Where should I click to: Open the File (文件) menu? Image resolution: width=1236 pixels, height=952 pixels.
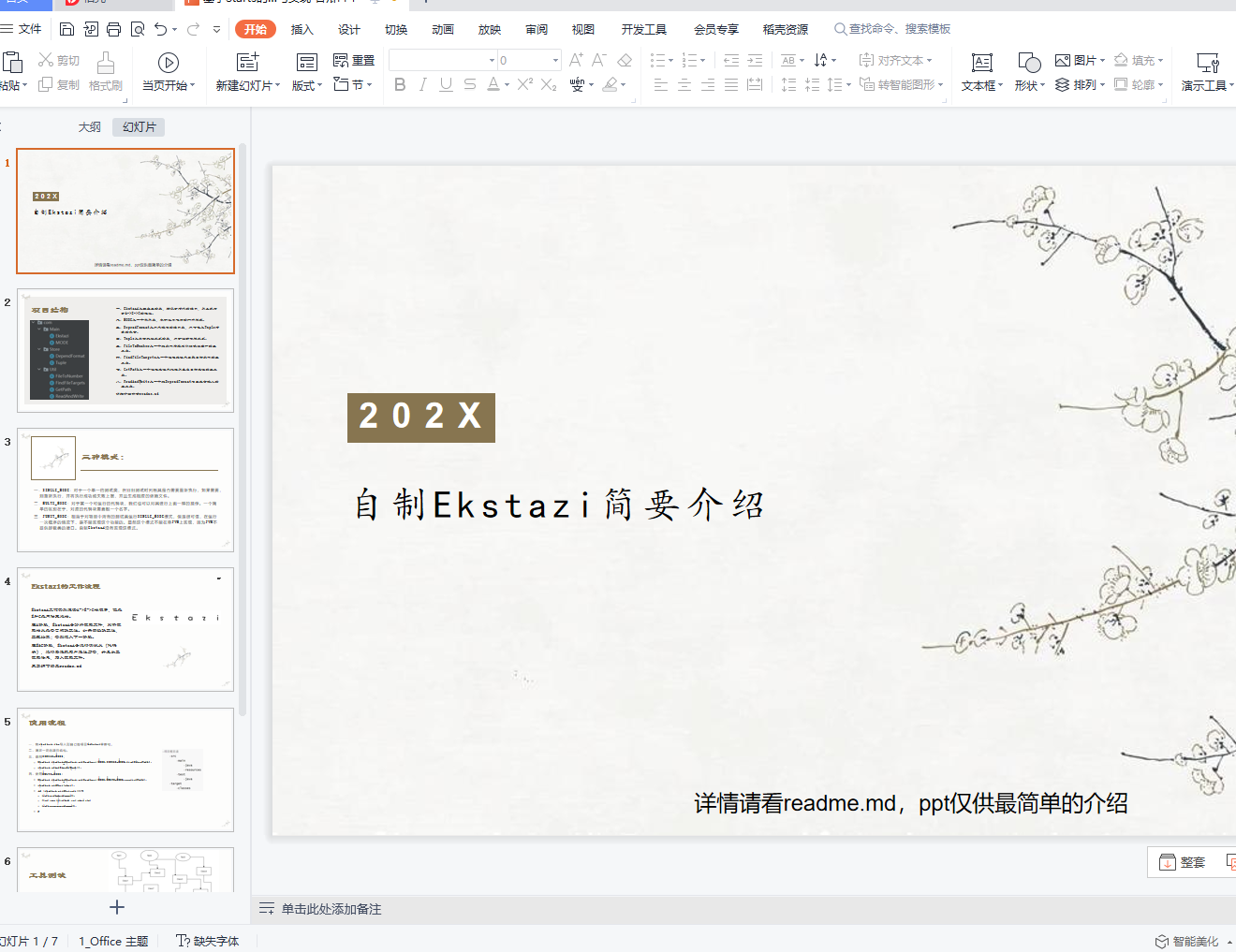click(22, 29)
